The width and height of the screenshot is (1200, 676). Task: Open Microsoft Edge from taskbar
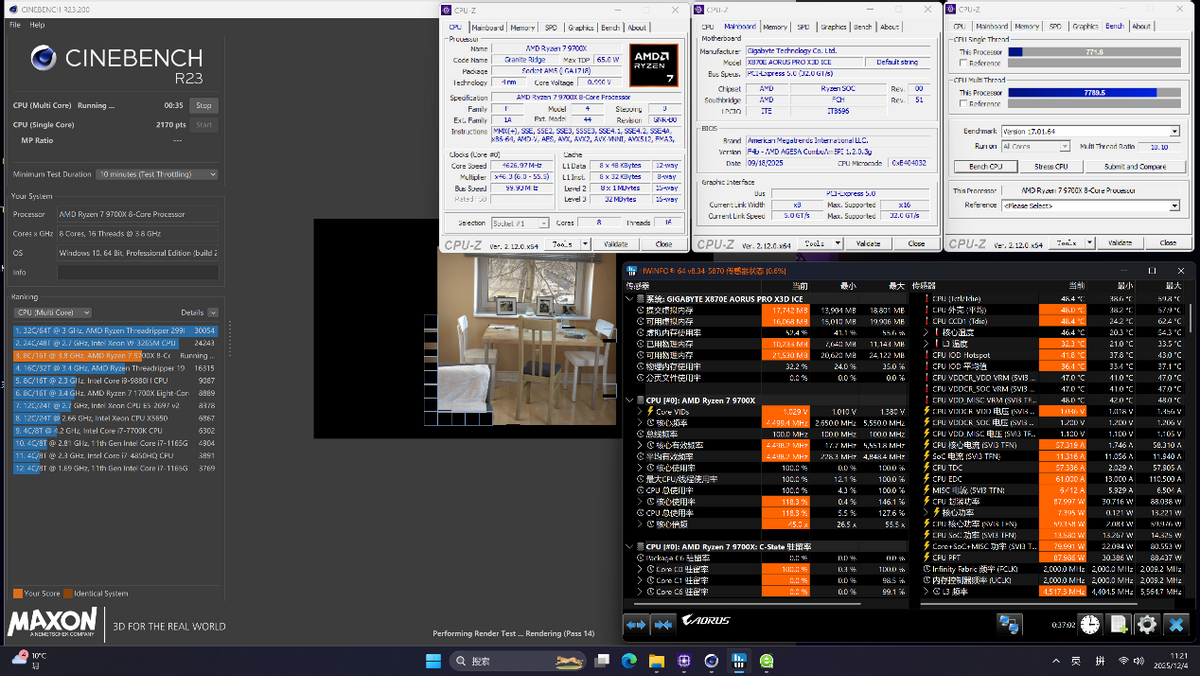(630, 661)
